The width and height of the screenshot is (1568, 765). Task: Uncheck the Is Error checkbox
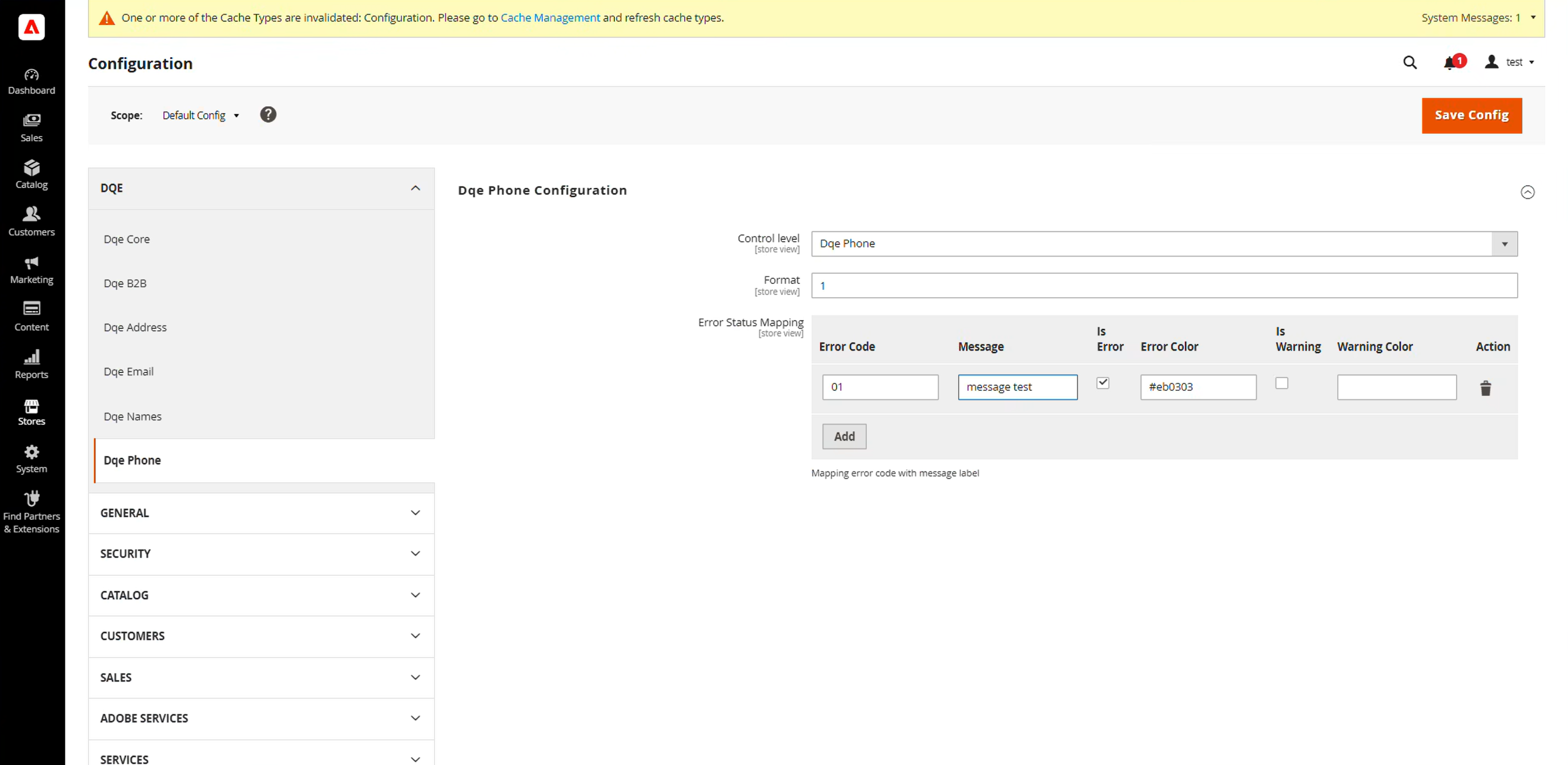pos(1103,383)
